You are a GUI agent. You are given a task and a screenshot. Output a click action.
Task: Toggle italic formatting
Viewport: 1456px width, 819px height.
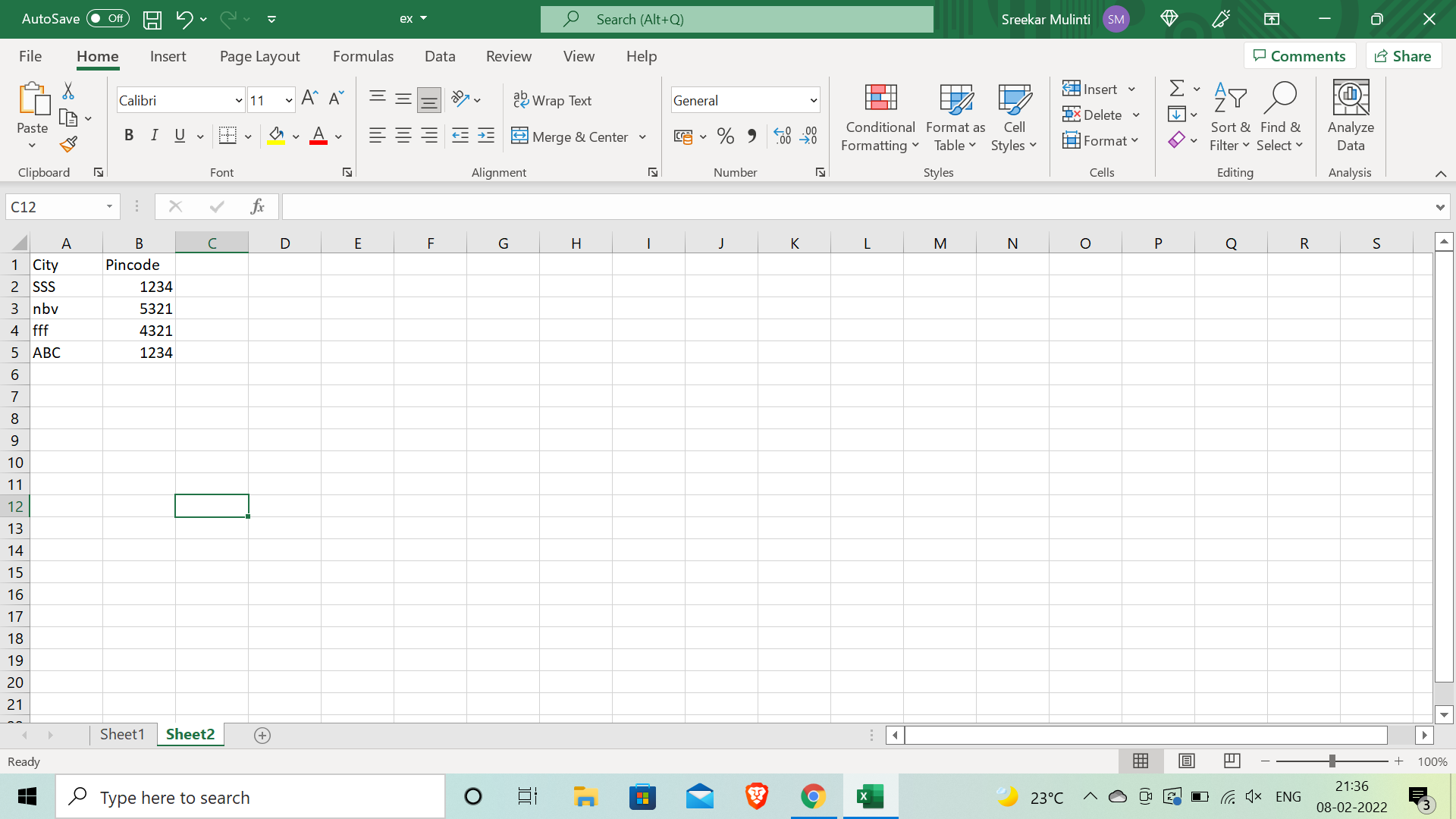point(154,136)
